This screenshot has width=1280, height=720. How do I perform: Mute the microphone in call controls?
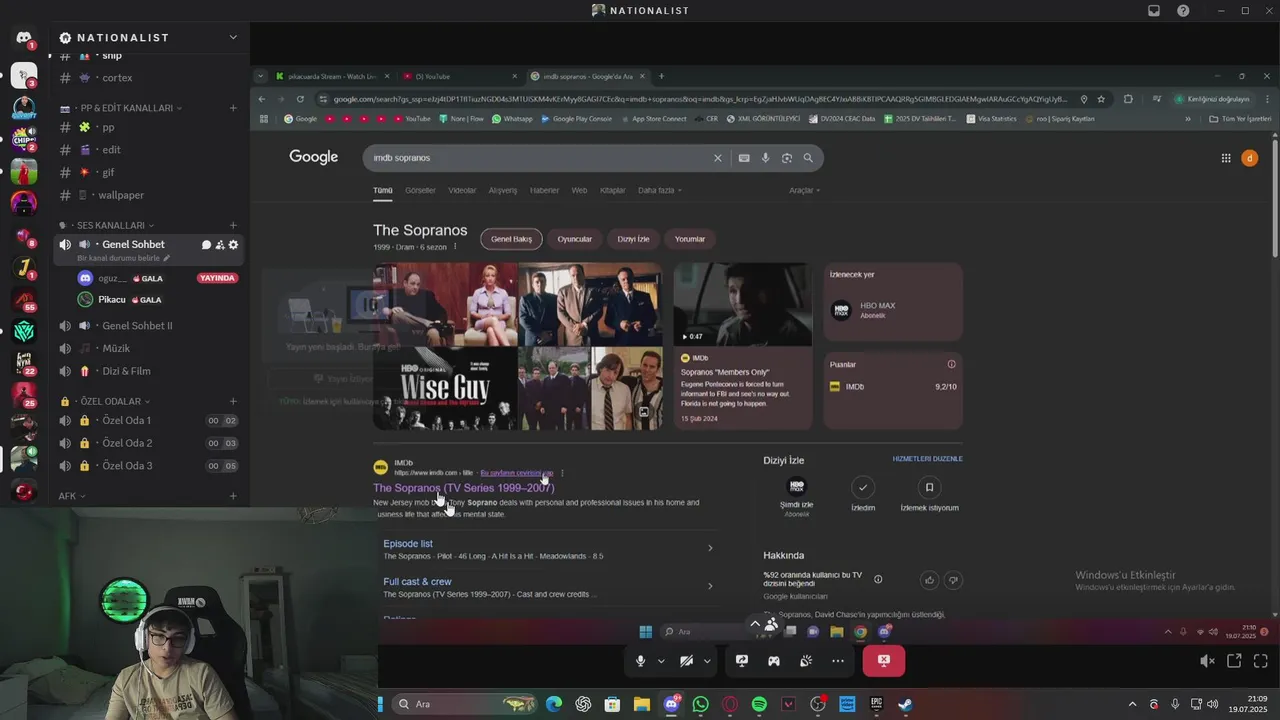pyautogui.click(x=641, y=661)
